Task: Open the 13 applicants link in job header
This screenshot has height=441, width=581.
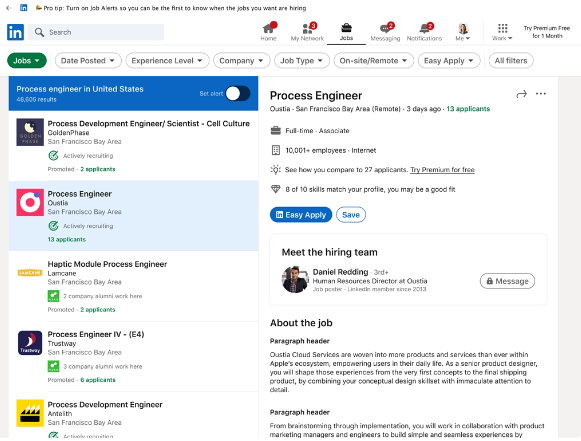Action: (468, 109)
